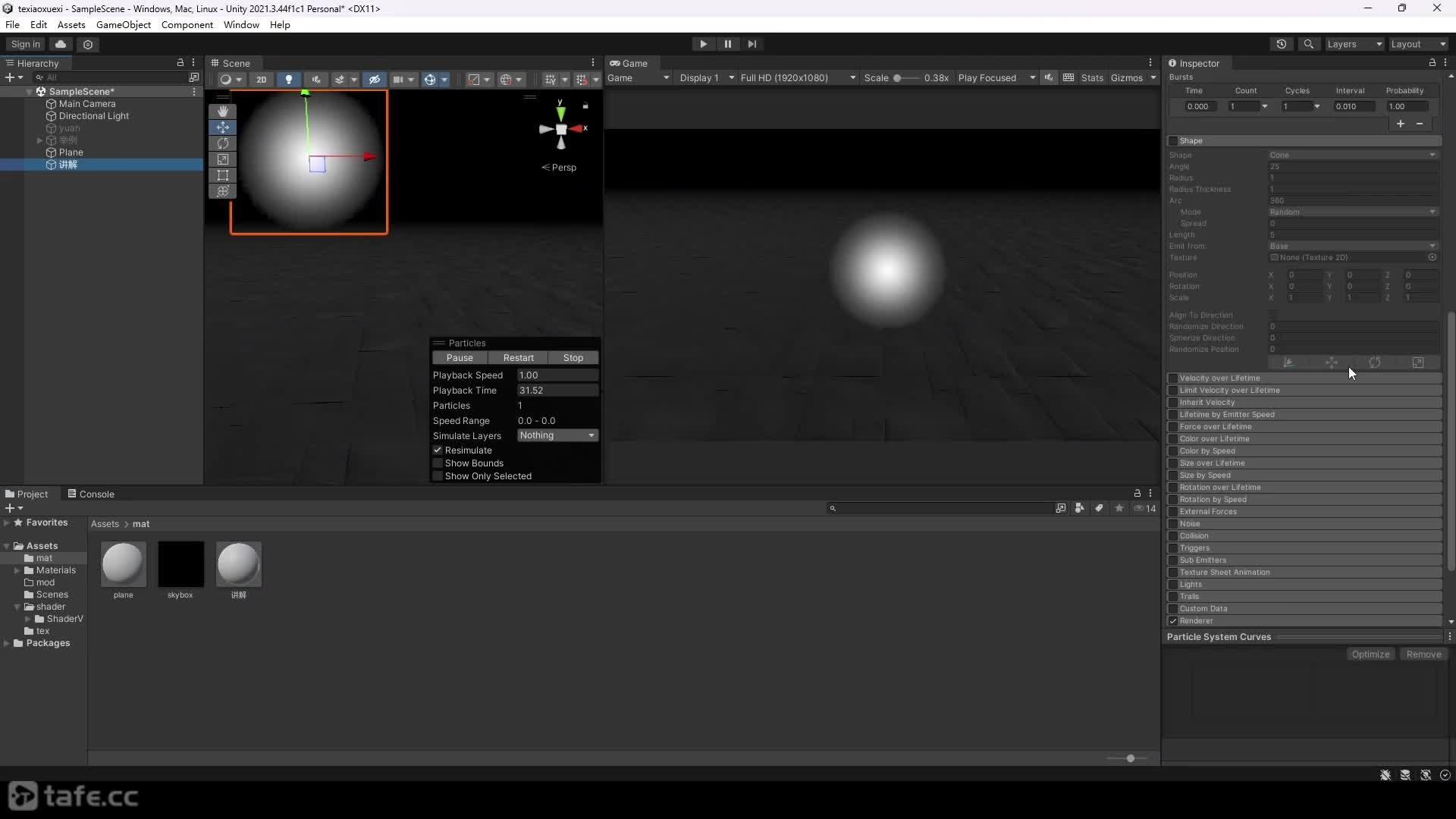Enable Show Only Selected checkbox
1456x819 pixels.
438,476
